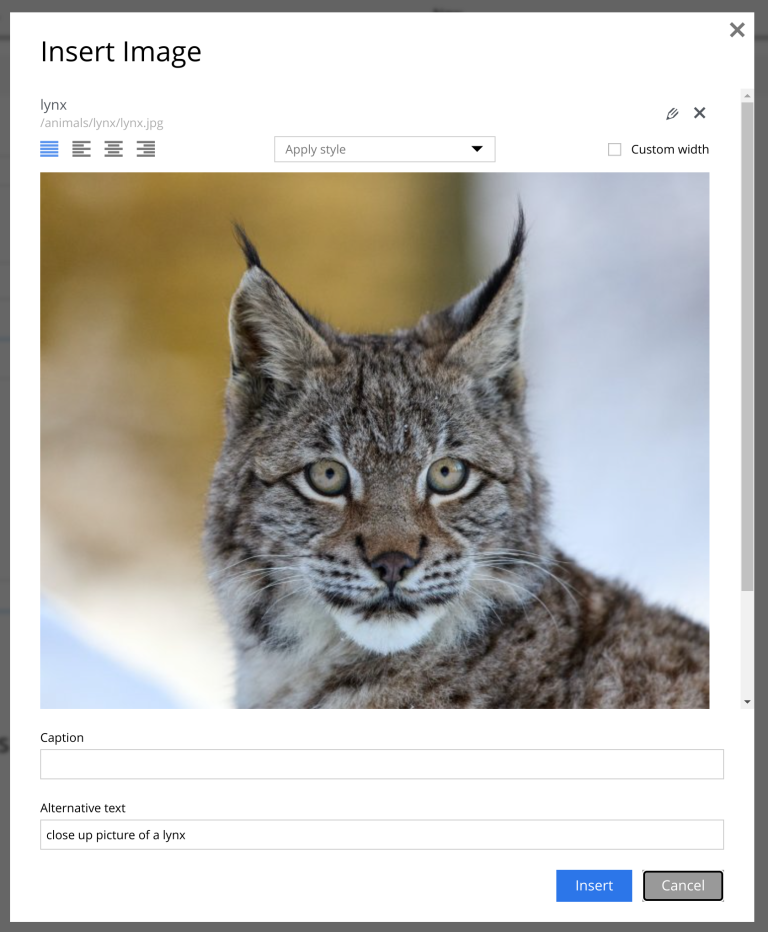Image resolution: width=768 pixels, height=932 pixels.
Task: Focus the Caption input field
Action: pyautogui.click(x=382, y=764)
